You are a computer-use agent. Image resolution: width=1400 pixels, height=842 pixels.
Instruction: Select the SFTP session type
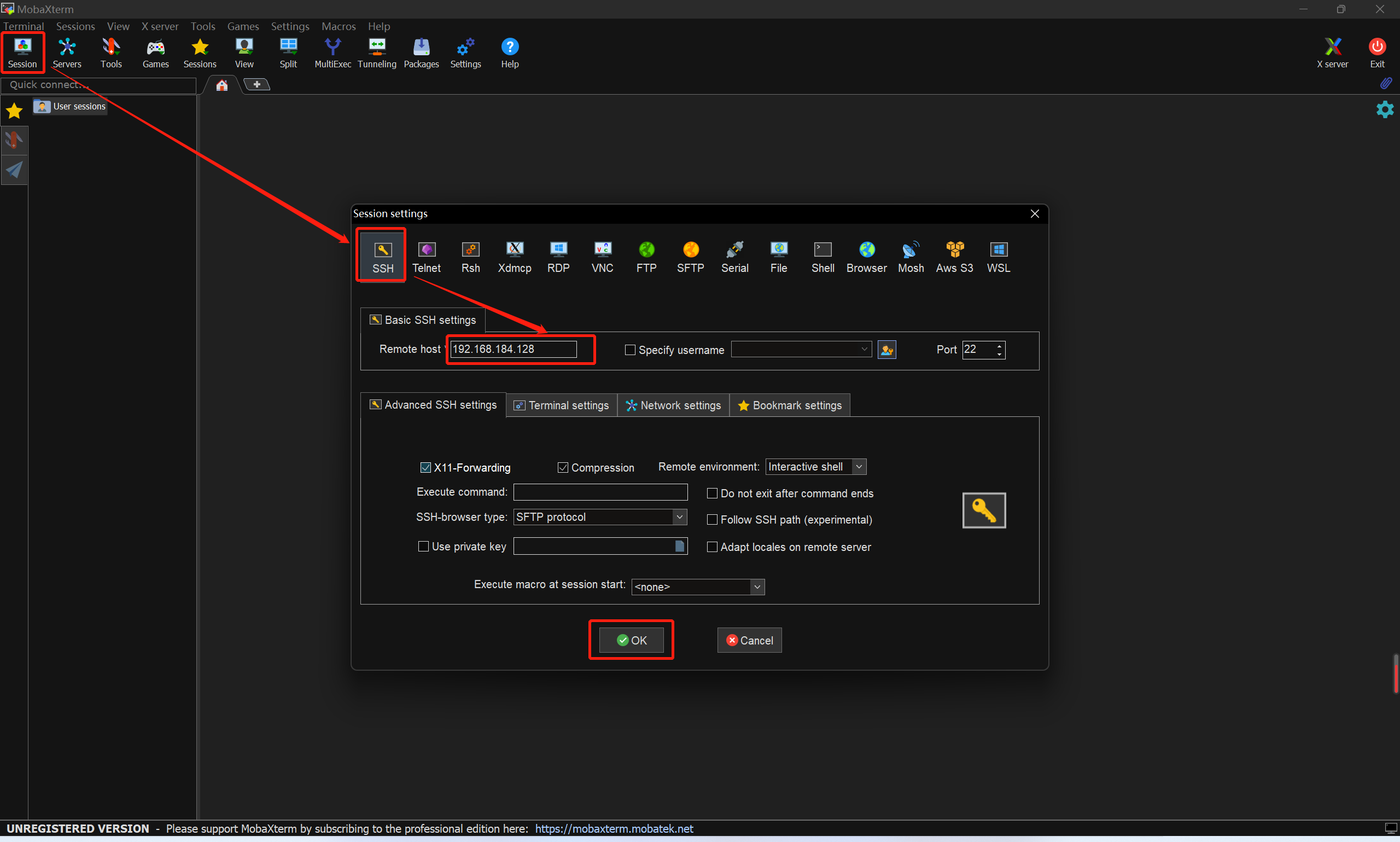tap(691, 257)
